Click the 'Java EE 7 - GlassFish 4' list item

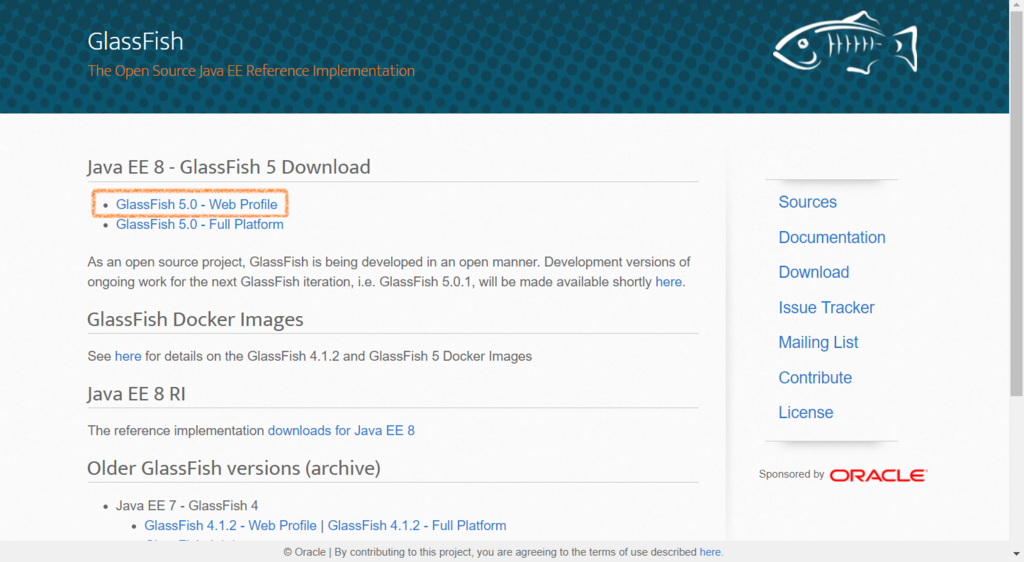coord(187,506)
